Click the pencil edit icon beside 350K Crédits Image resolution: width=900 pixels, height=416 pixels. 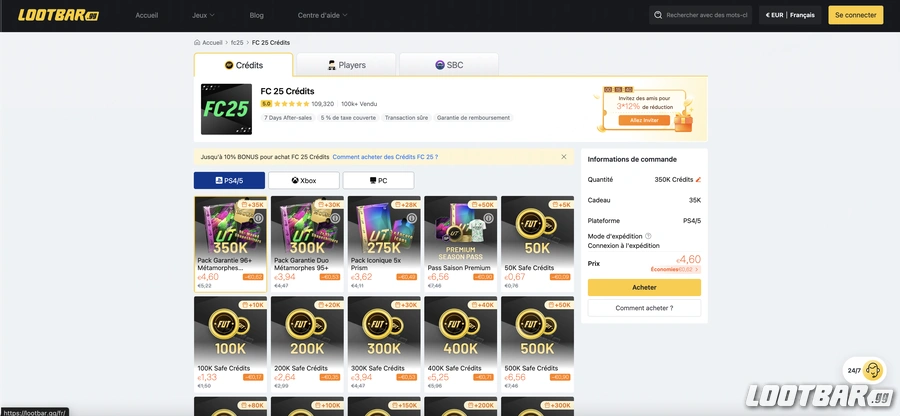[698, 180]
